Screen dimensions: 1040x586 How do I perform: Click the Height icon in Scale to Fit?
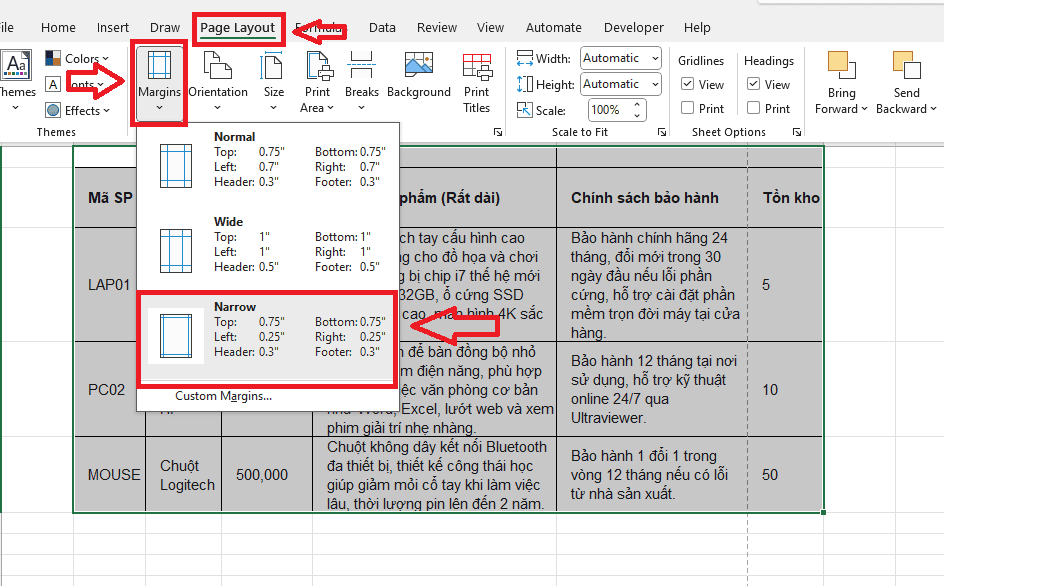[x=525, y=84]
